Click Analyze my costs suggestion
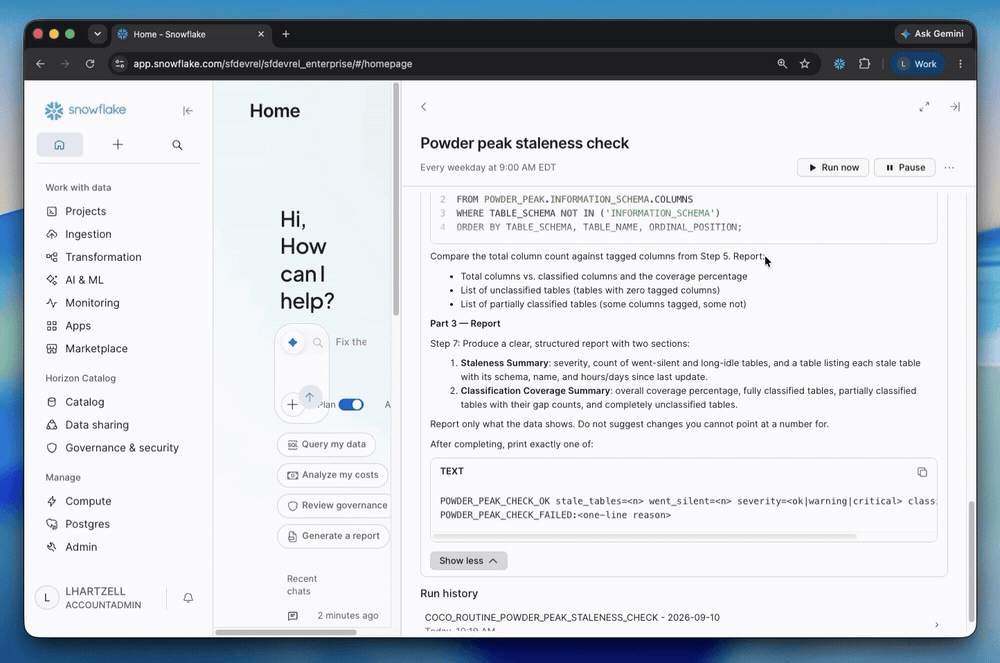Screen dimensions: 1000x663 (x=333, y=475)
